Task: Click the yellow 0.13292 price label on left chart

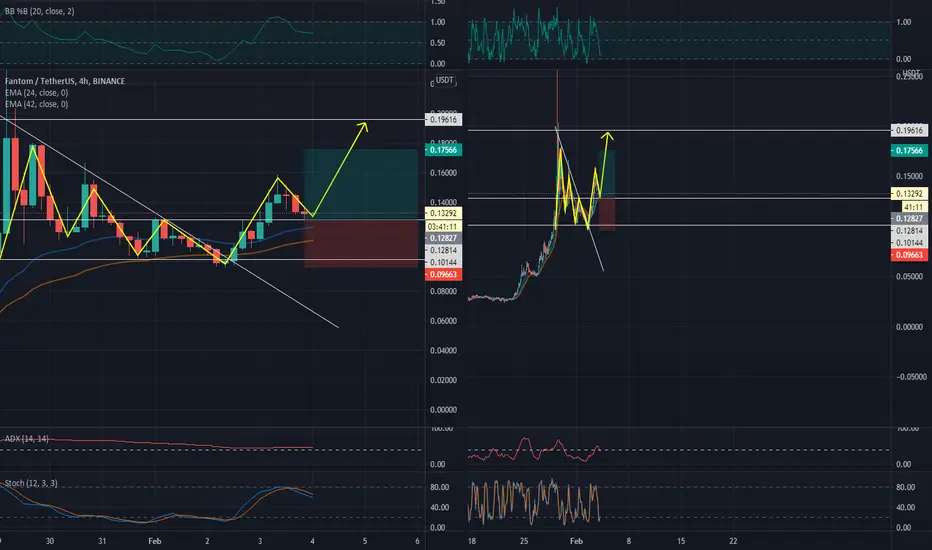Action: pyautogui.click(x=443, y=213)
